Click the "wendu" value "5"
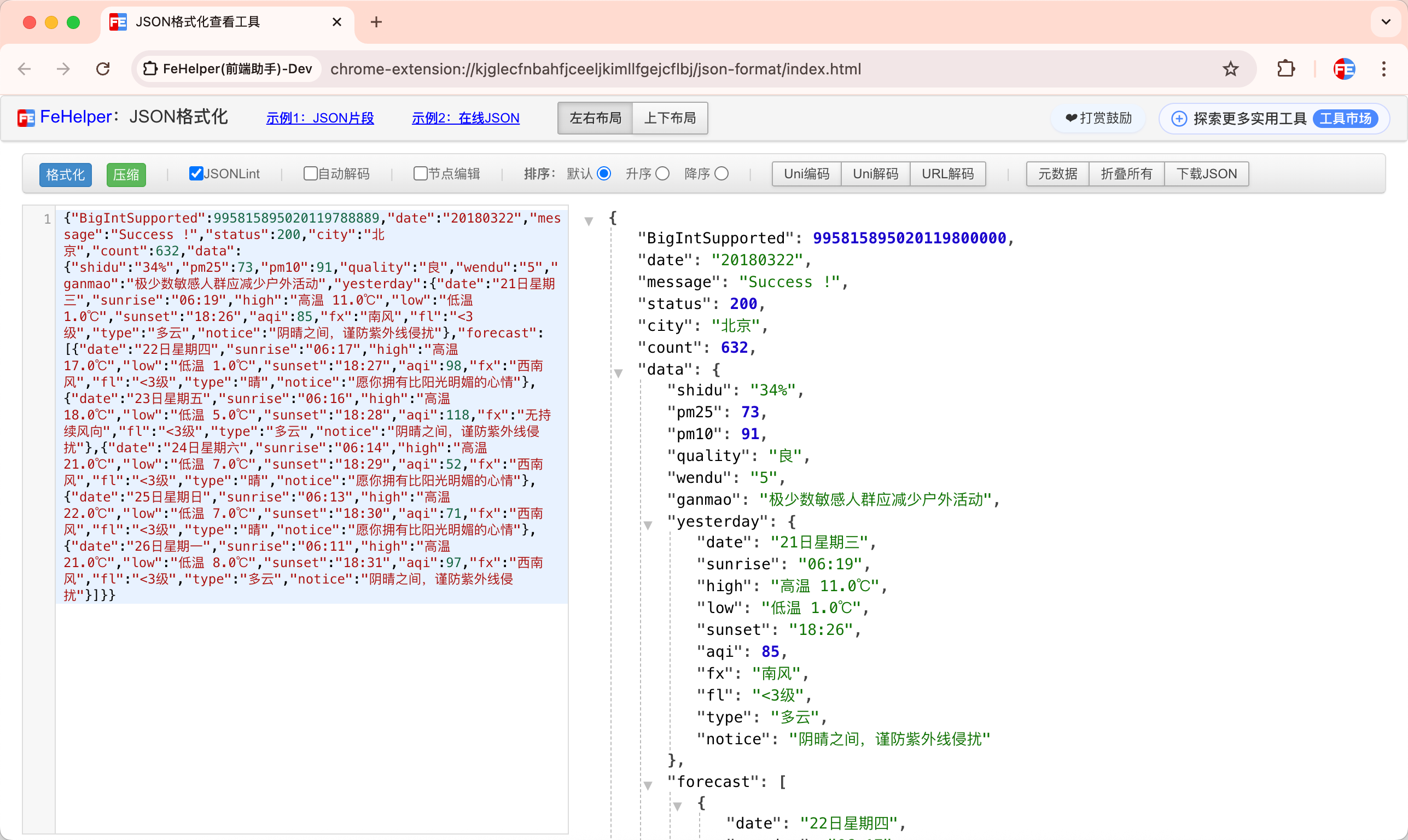1408x840 pixels. click(x=764, y=478)
